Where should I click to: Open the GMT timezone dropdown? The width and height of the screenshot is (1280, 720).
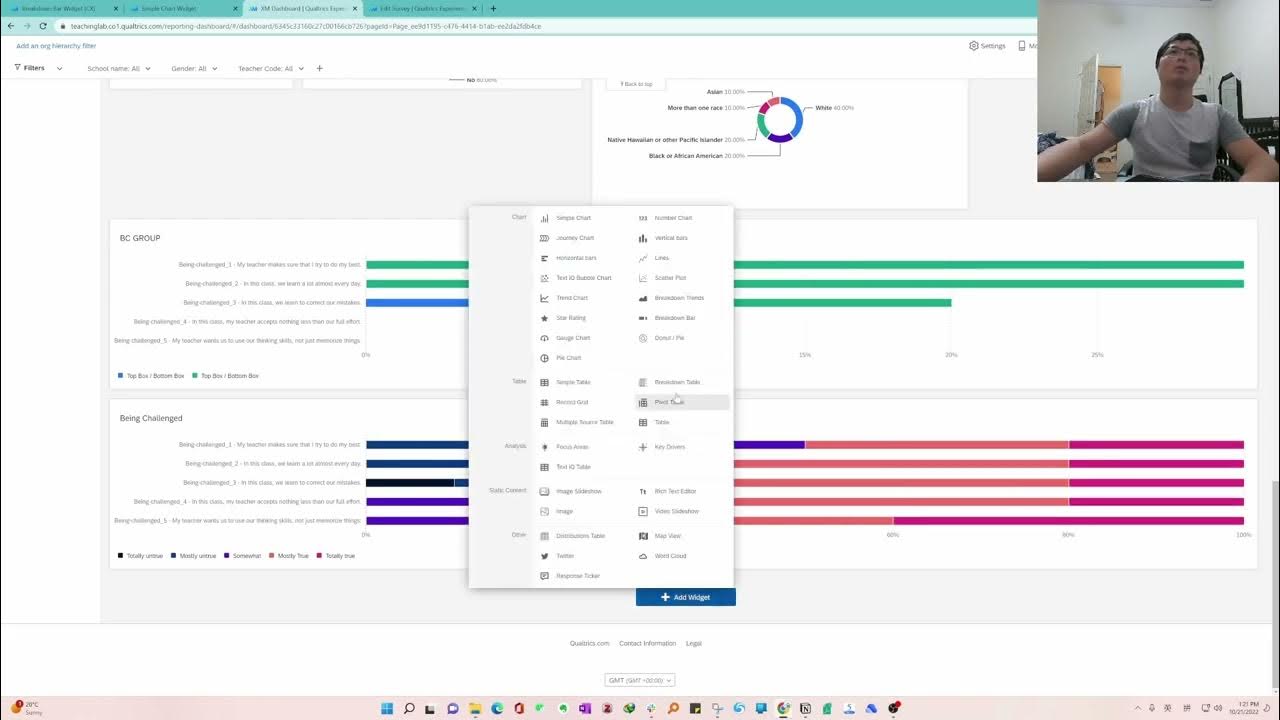[640, 680]
